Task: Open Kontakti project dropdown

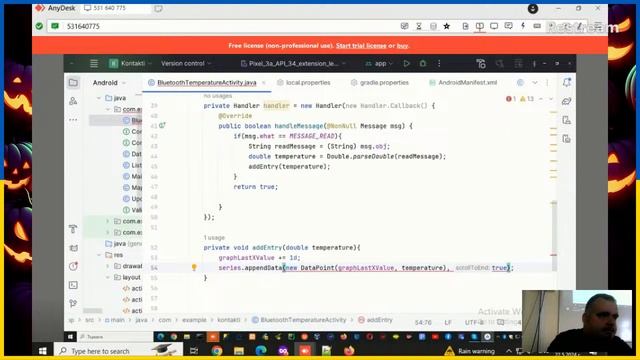Action: [x=131, y=63]
